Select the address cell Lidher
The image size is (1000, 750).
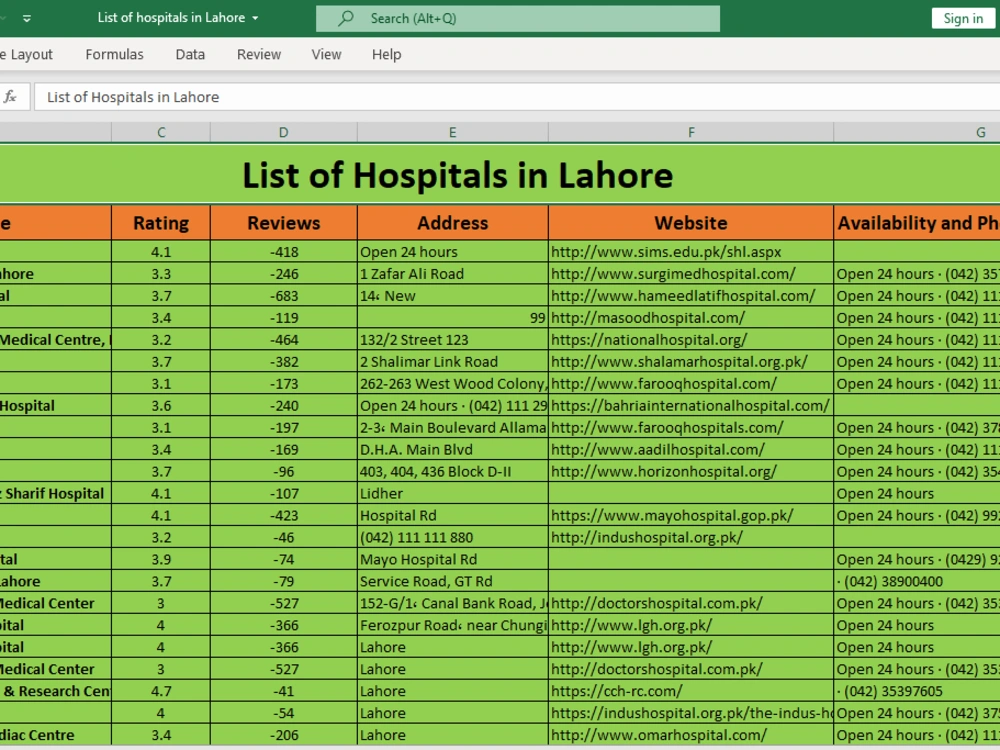coord(452,494)
